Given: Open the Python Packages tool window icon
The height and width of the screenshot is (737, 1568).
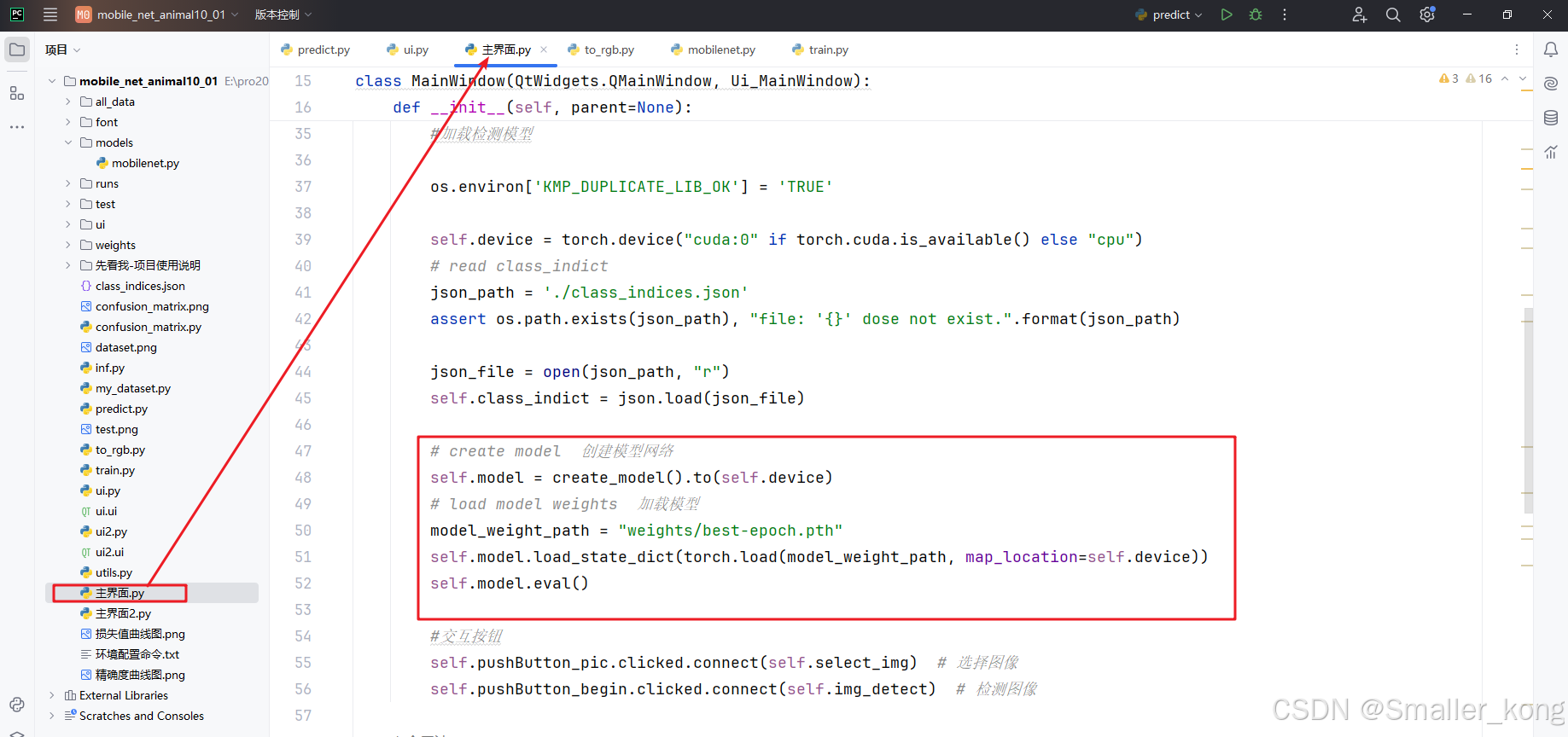Looking at the screenshot, I should [17, 705].
